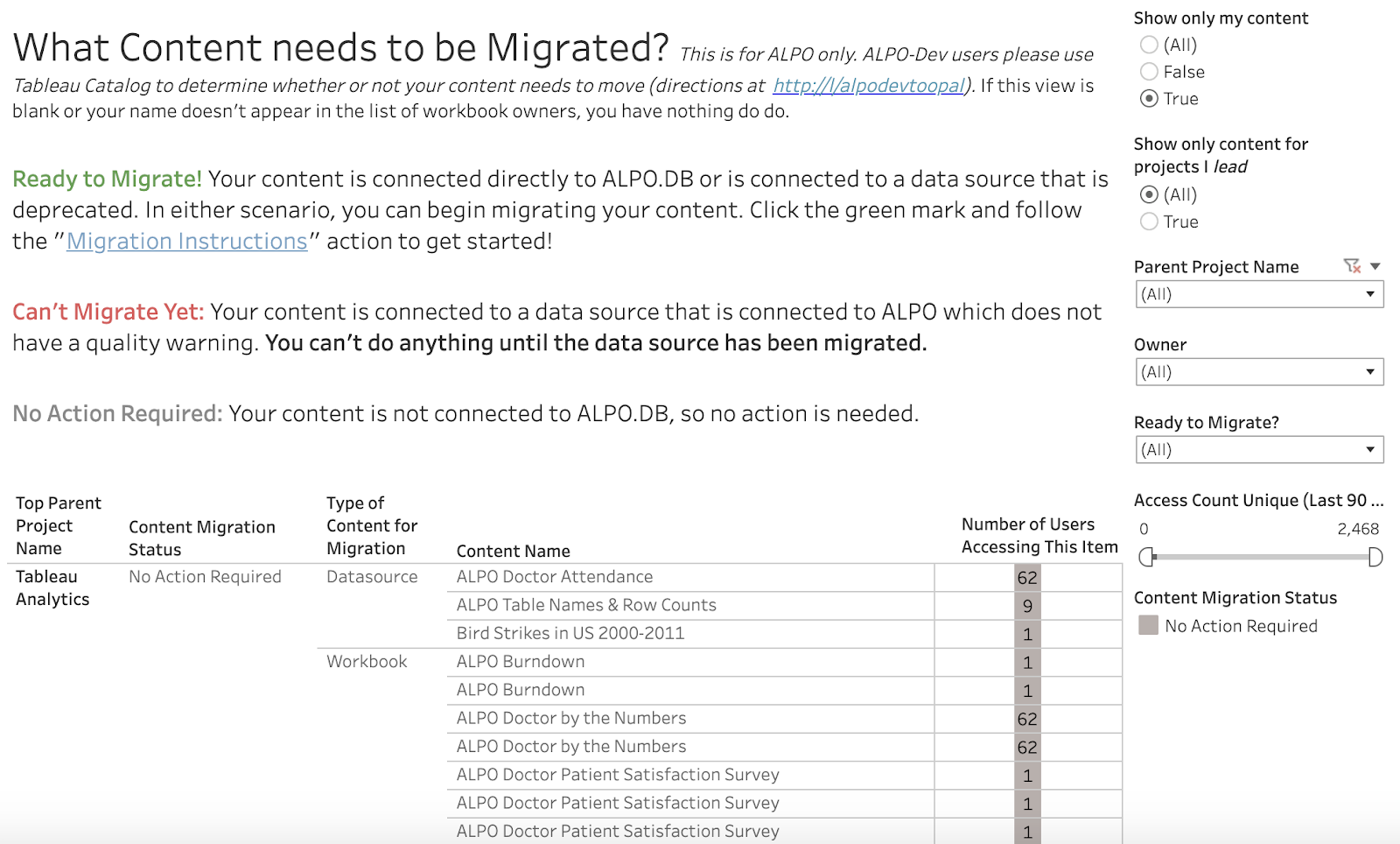Click left handle of Access Count slider
The width and height of the screenshot is (1400, 844).
tap(1147, 557)
